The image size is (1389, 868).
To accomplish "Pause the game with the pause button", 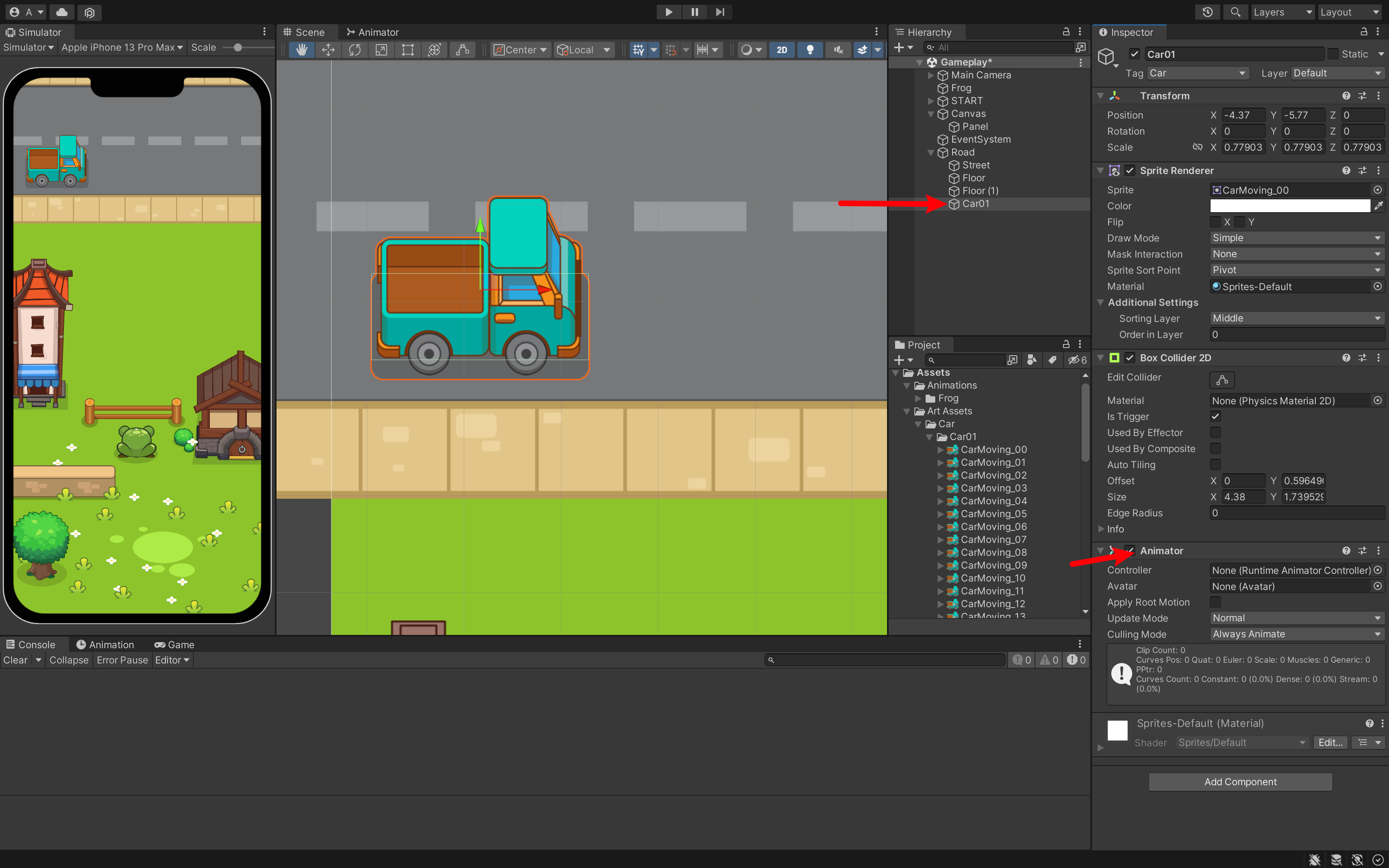I will [694, 12].
